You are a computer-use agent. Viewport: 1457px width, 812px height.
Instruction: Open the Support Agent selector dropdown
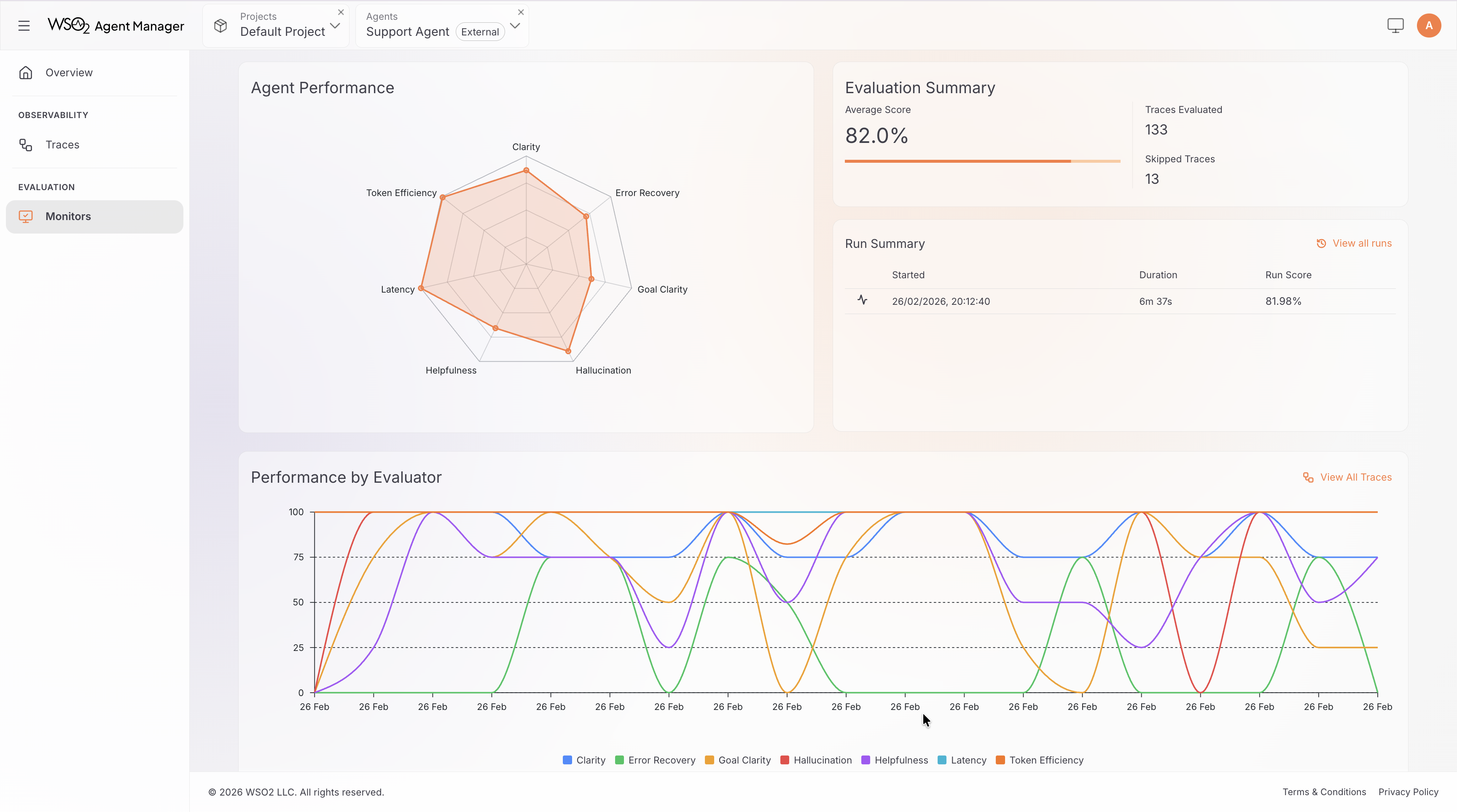pyautogui.click(x=515, y=25)
